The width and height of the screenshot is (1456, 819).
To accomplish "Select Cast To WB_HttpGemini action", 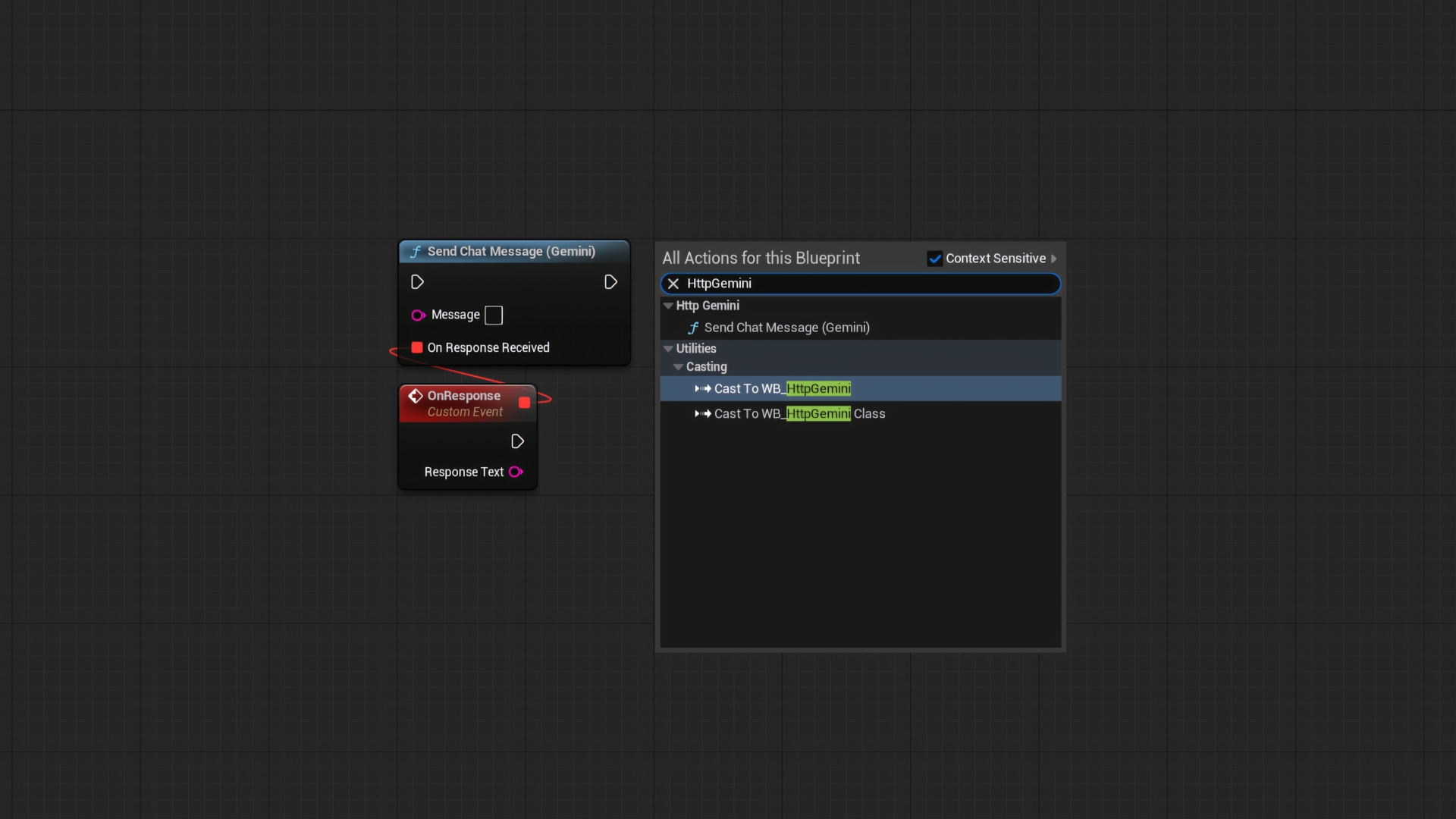I will (861, 388).
